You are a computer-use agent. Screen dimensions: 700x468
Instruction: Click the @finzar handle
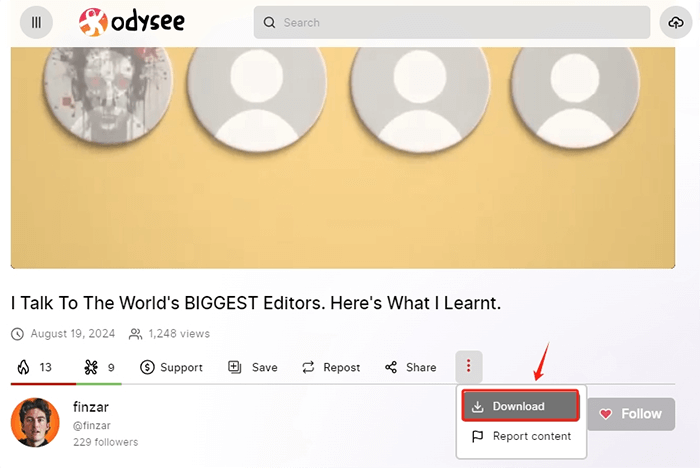(92, 426)
